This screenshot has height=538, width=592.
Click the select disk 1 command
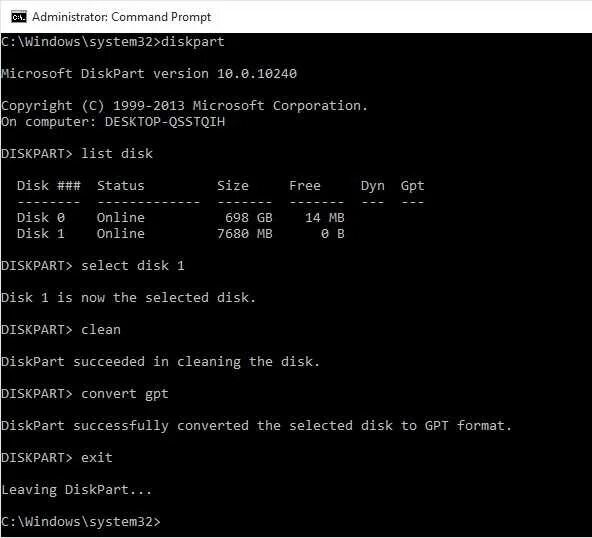[133, 265]
